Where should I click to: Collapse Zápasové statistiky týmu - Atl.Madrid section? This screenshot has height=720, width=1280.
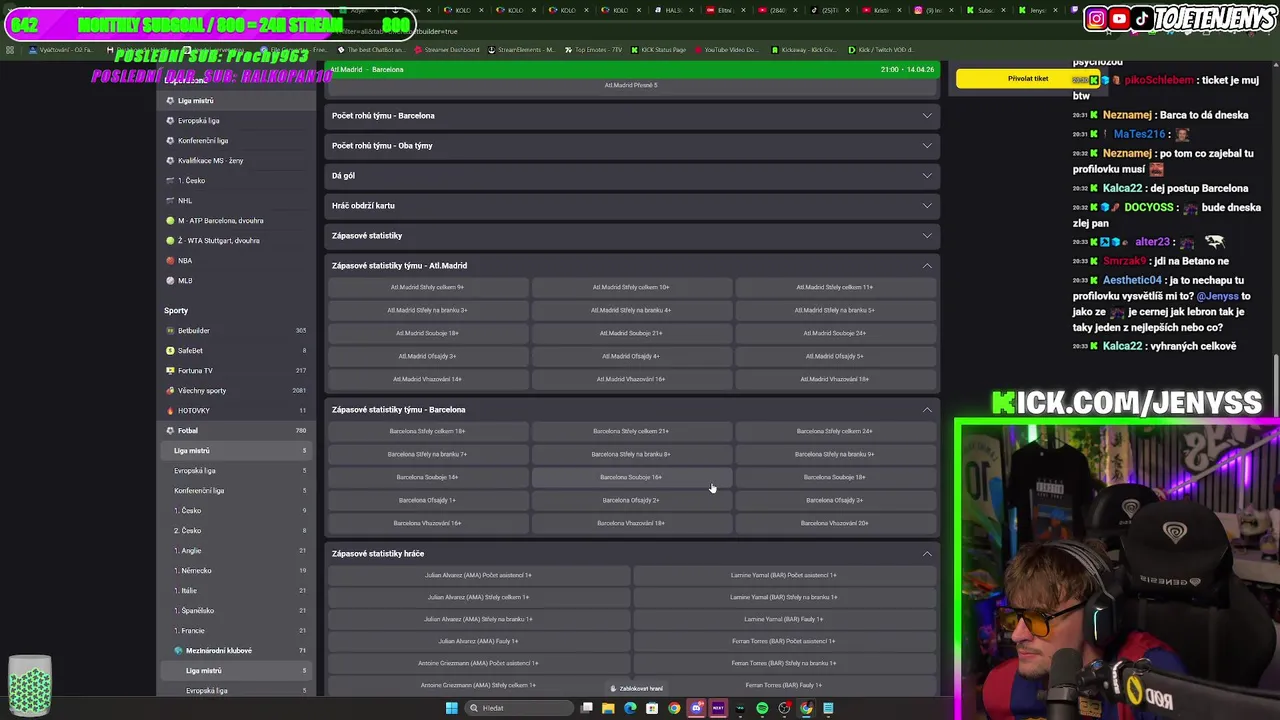(632, 266)
